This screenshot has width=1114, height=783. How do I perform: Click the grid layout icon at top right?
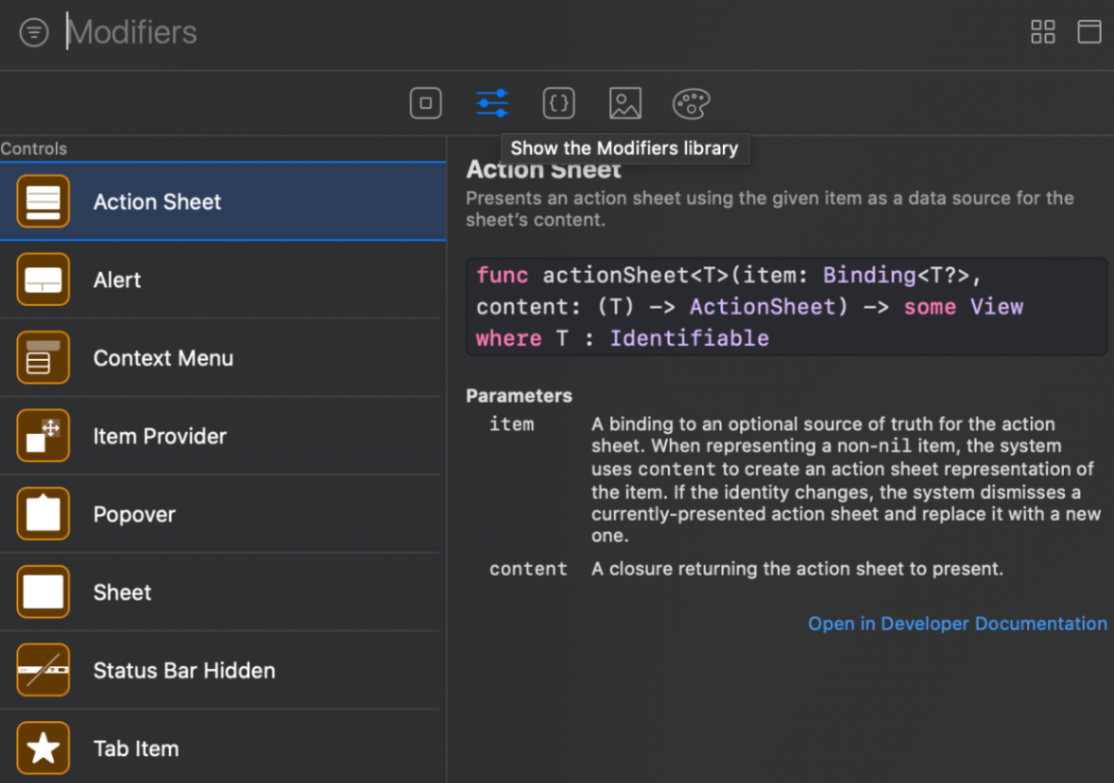(x=1043, y=32)
